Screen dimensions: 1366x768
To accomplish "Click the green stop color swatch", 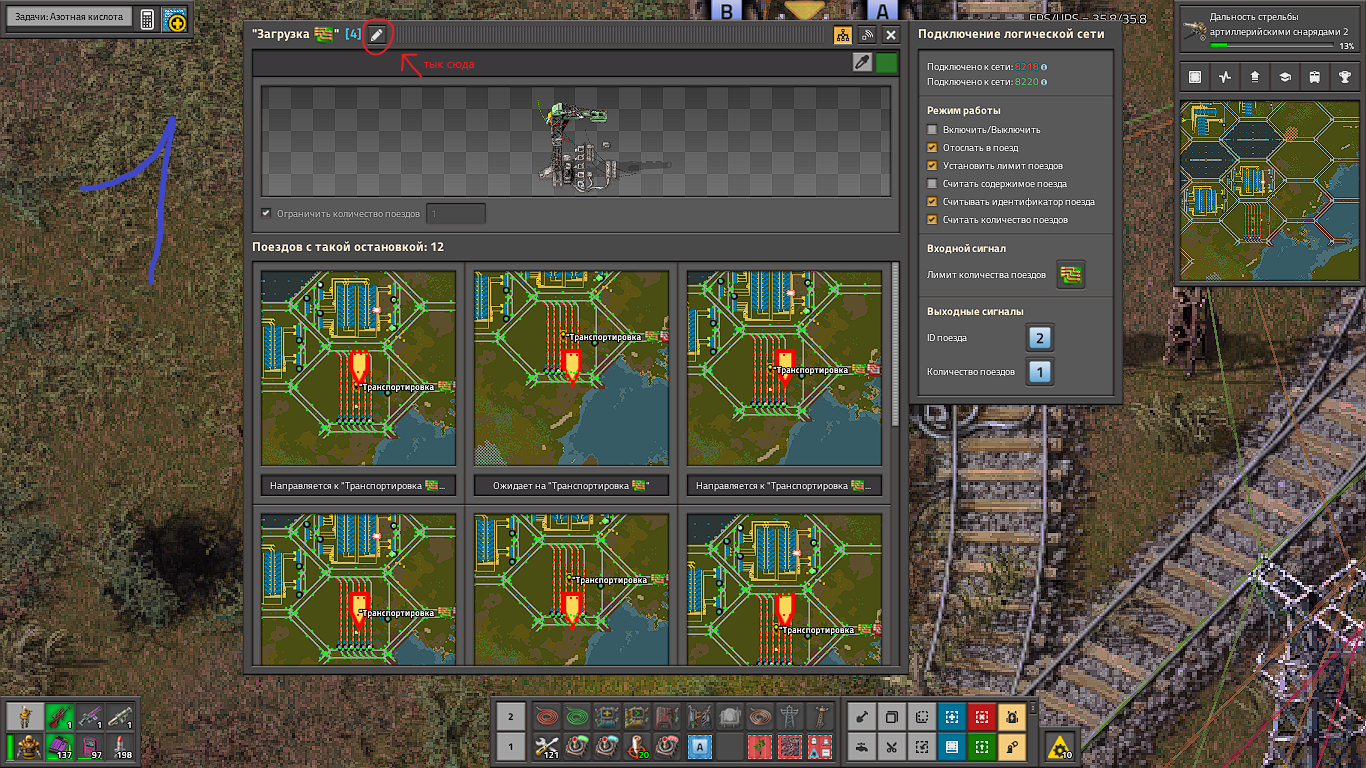I will pyautogui.click(x=886, y=63).
